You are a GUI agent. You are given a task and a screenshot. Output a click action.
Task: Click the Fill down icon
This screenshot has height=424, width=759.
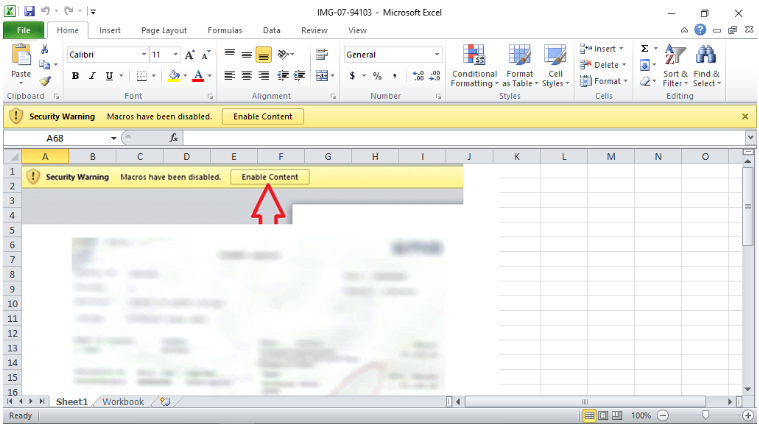pyautogui.click(x=645, y=65)
